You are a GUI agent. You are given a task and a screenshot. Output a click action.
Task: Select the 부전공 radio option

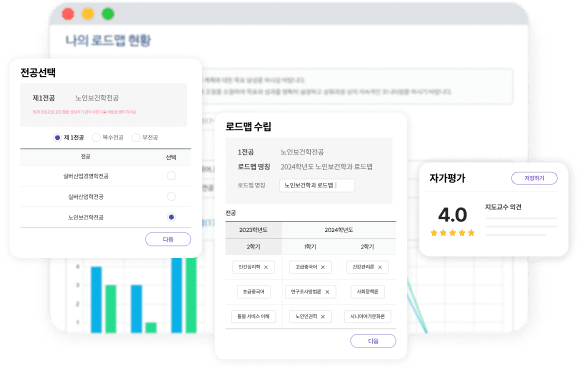tap(136, 138)
